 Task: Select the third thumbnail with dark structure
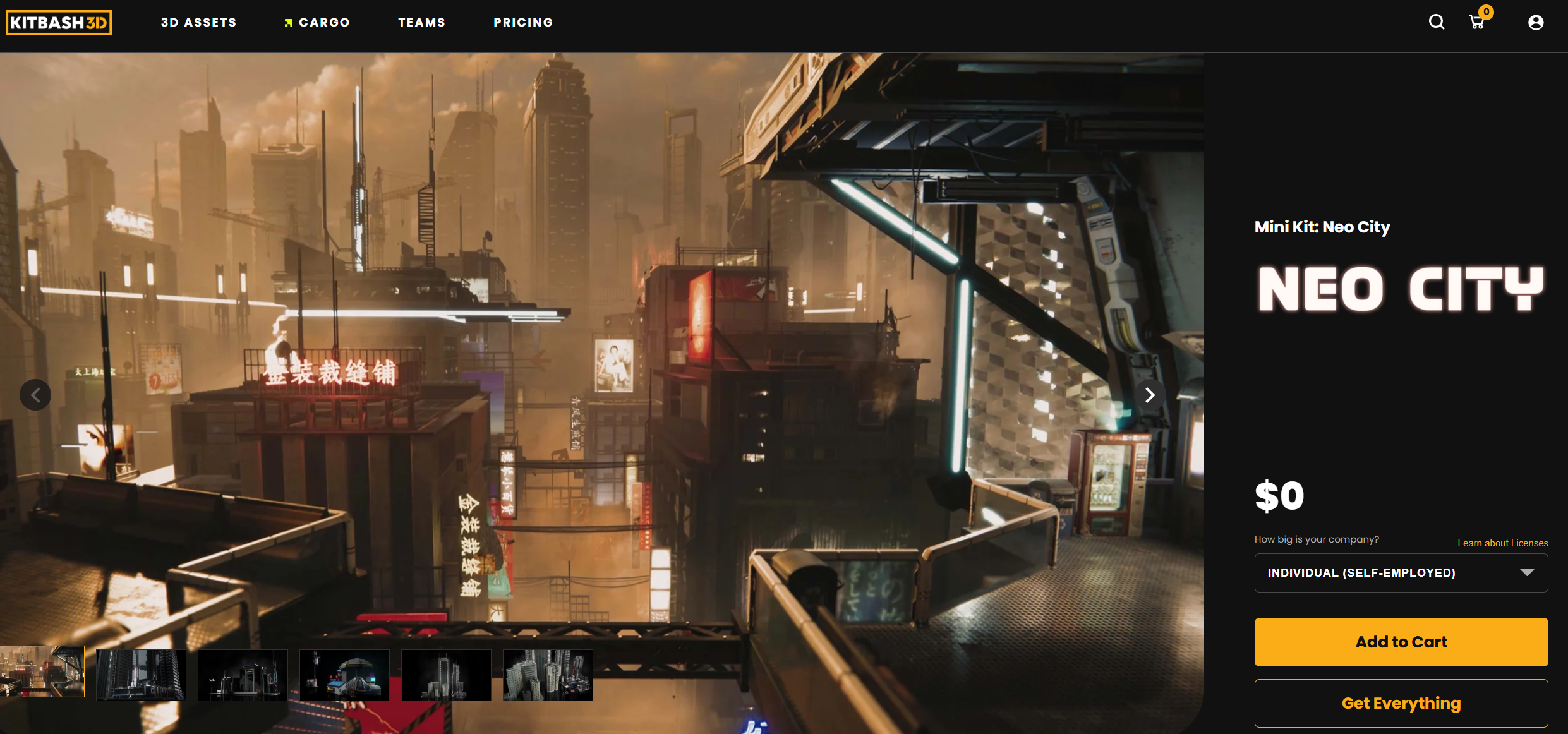click(x=243, y=675)
